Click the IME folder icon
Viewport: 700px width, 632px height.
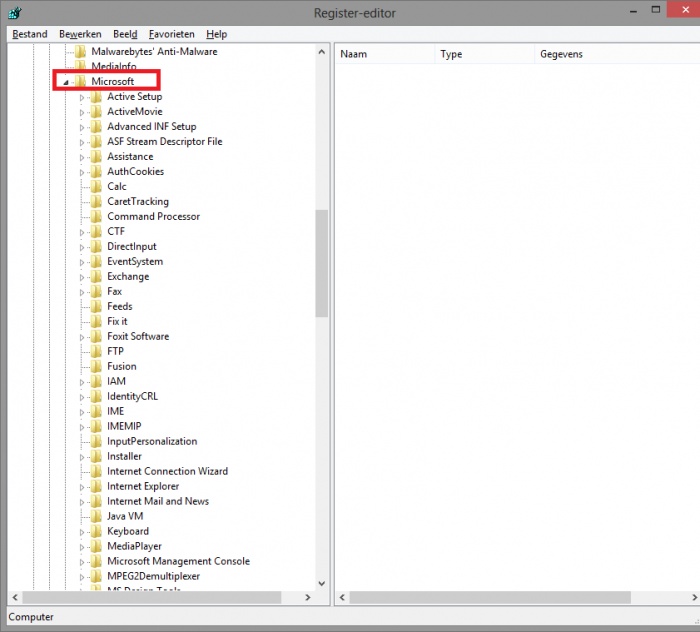tap(96, 411)
